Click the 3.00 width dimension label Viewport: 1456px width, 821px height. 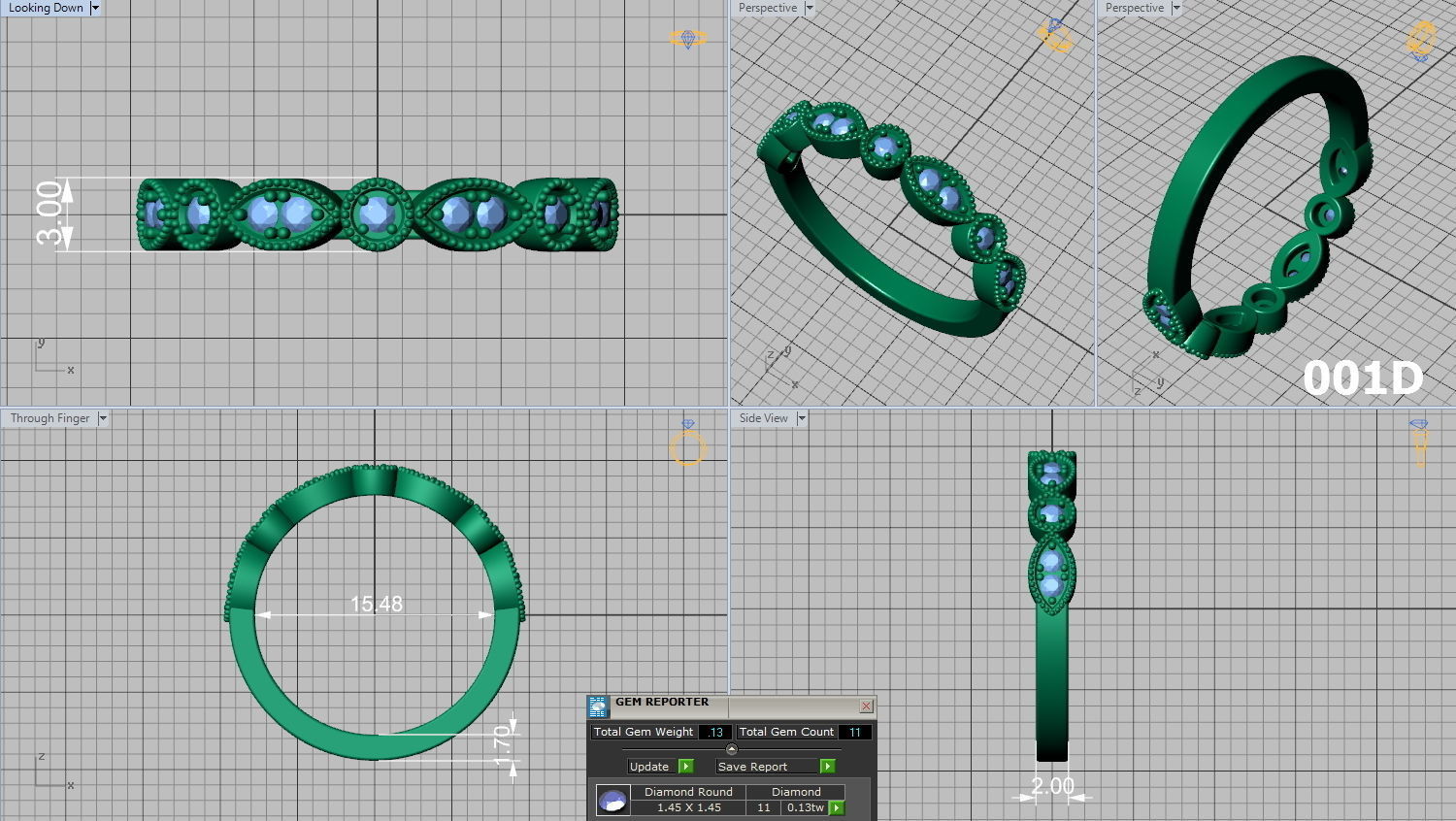50,213
